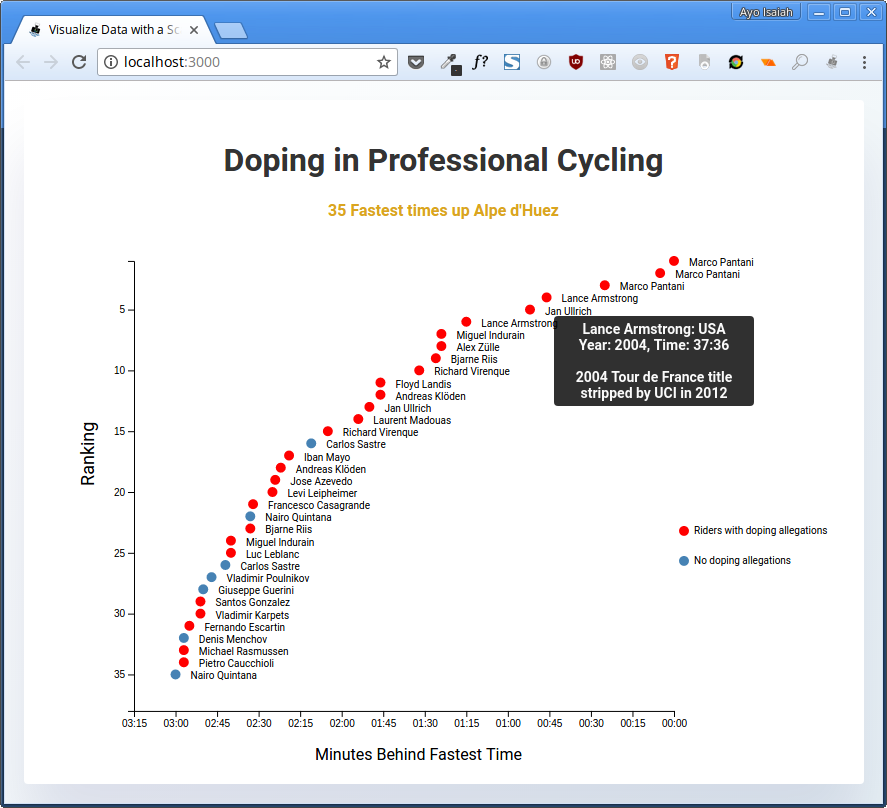Open the Ayo Isaiah profile button

766,12
